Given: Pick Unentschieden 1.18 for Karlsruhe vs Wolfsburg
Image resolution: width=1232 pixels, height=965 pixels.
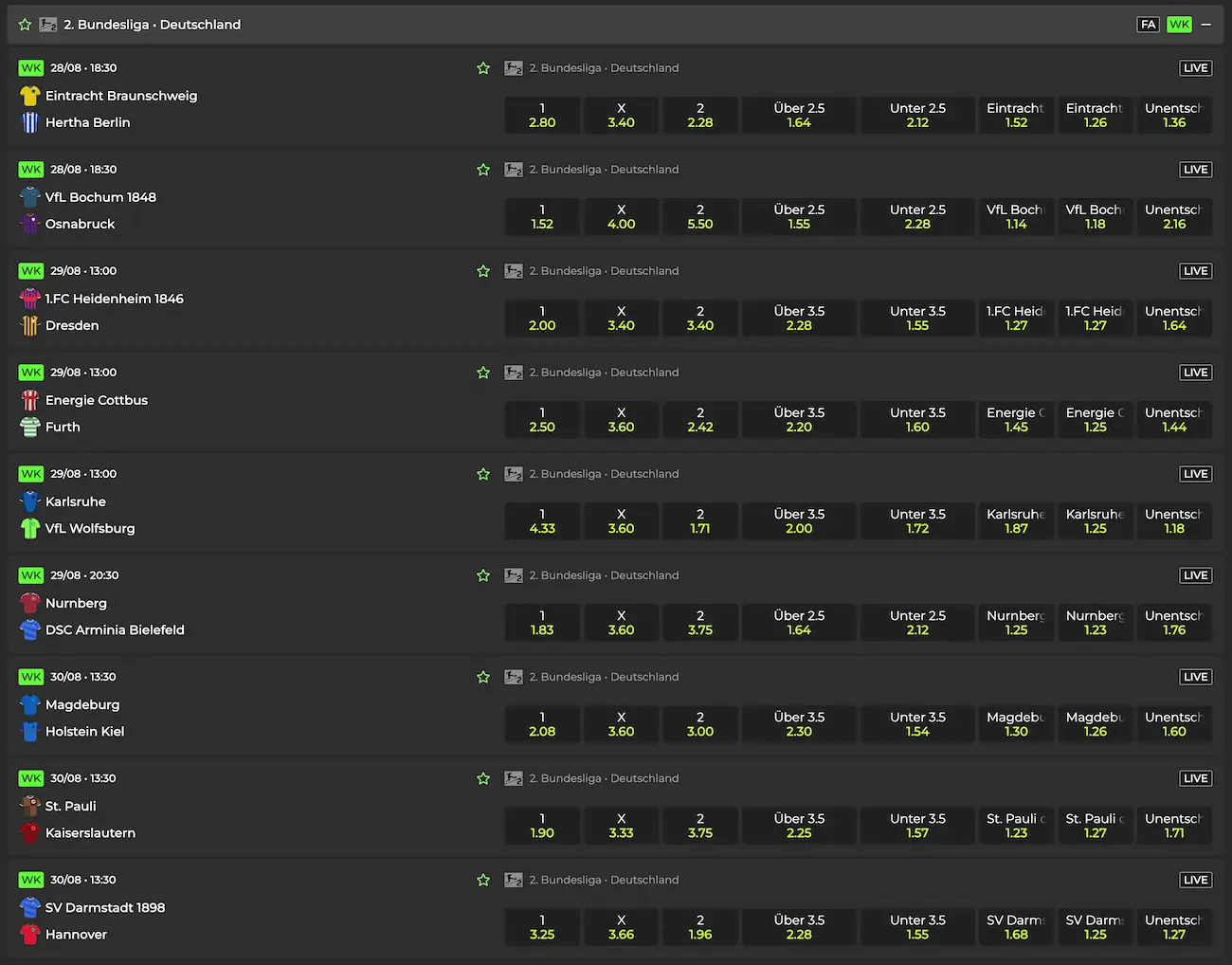Looking at the screenshot, I should click(1174, 521).
